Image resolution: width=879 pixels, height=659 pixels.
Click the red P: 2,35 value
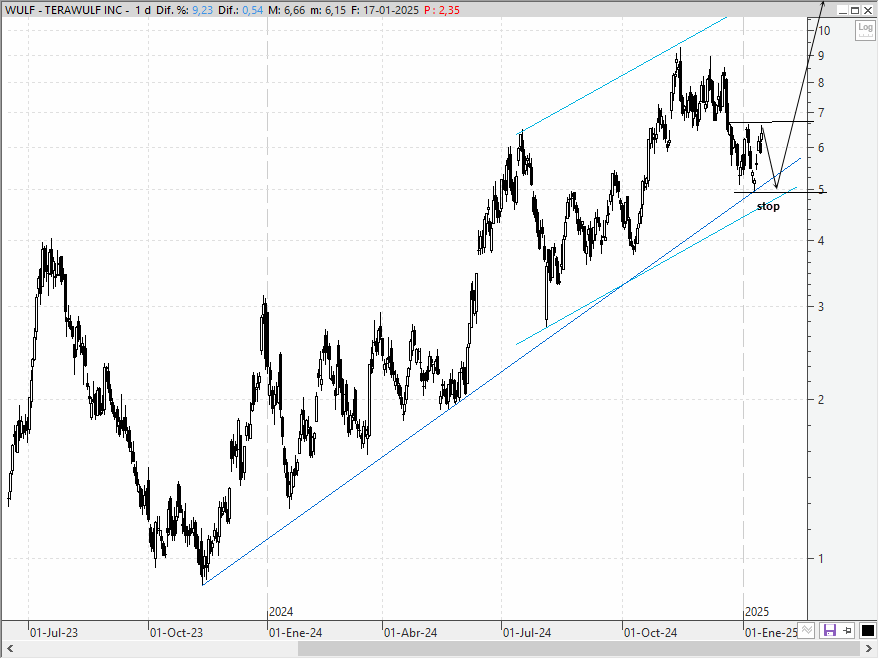[x=442, y=10]
